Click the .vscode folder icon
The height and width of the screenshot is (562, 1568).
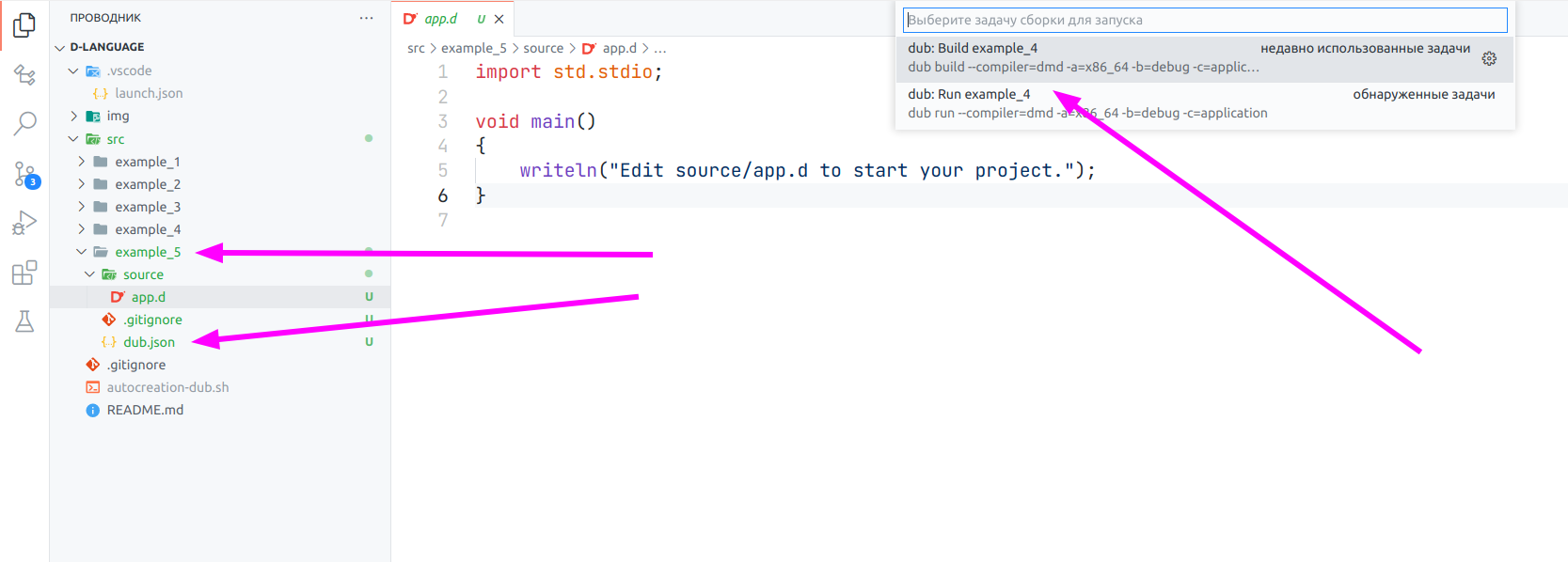[x=93, y=71]
